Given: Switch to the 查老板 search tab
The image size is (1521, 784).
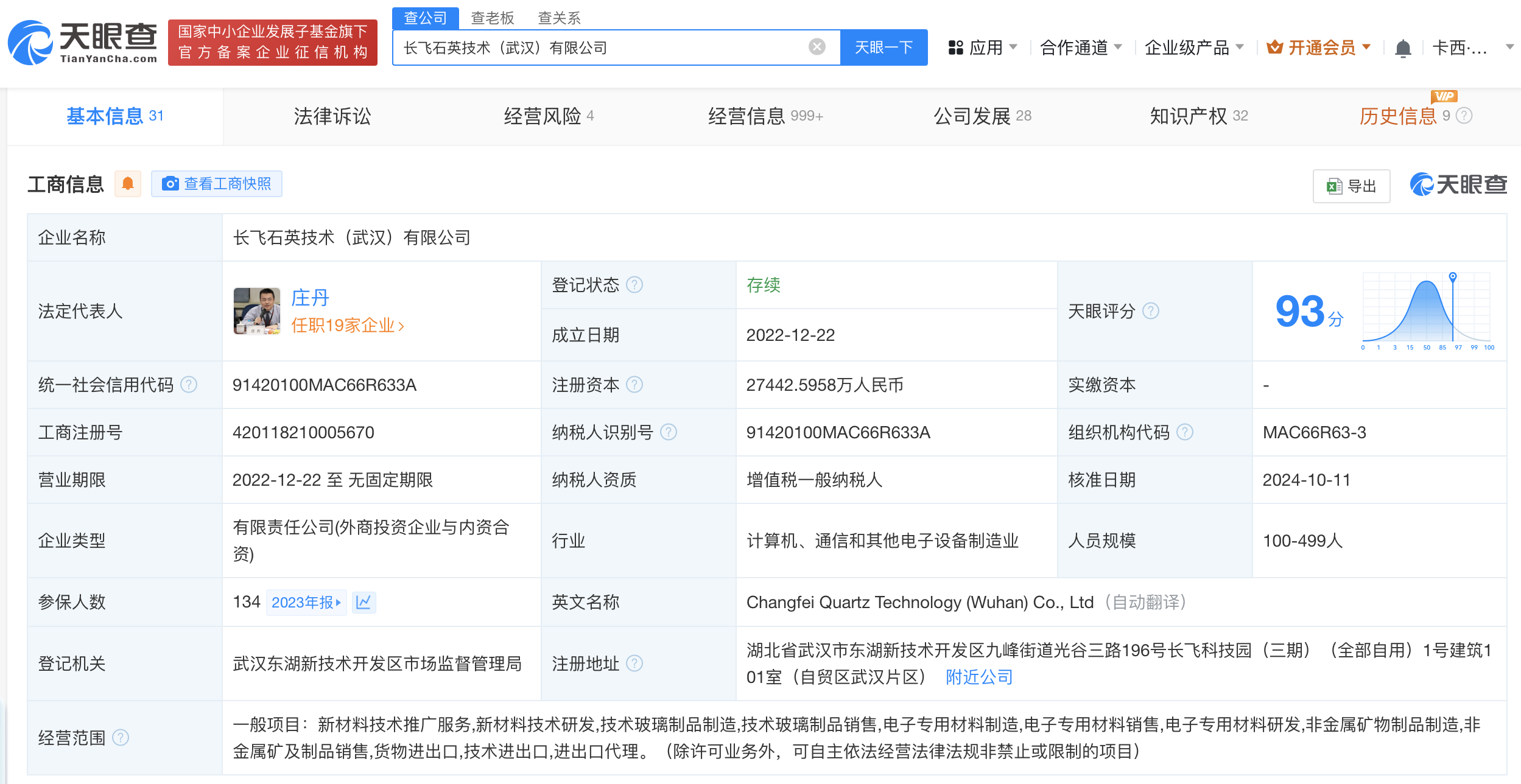Looking at the screenshot, I should (492, 18).
